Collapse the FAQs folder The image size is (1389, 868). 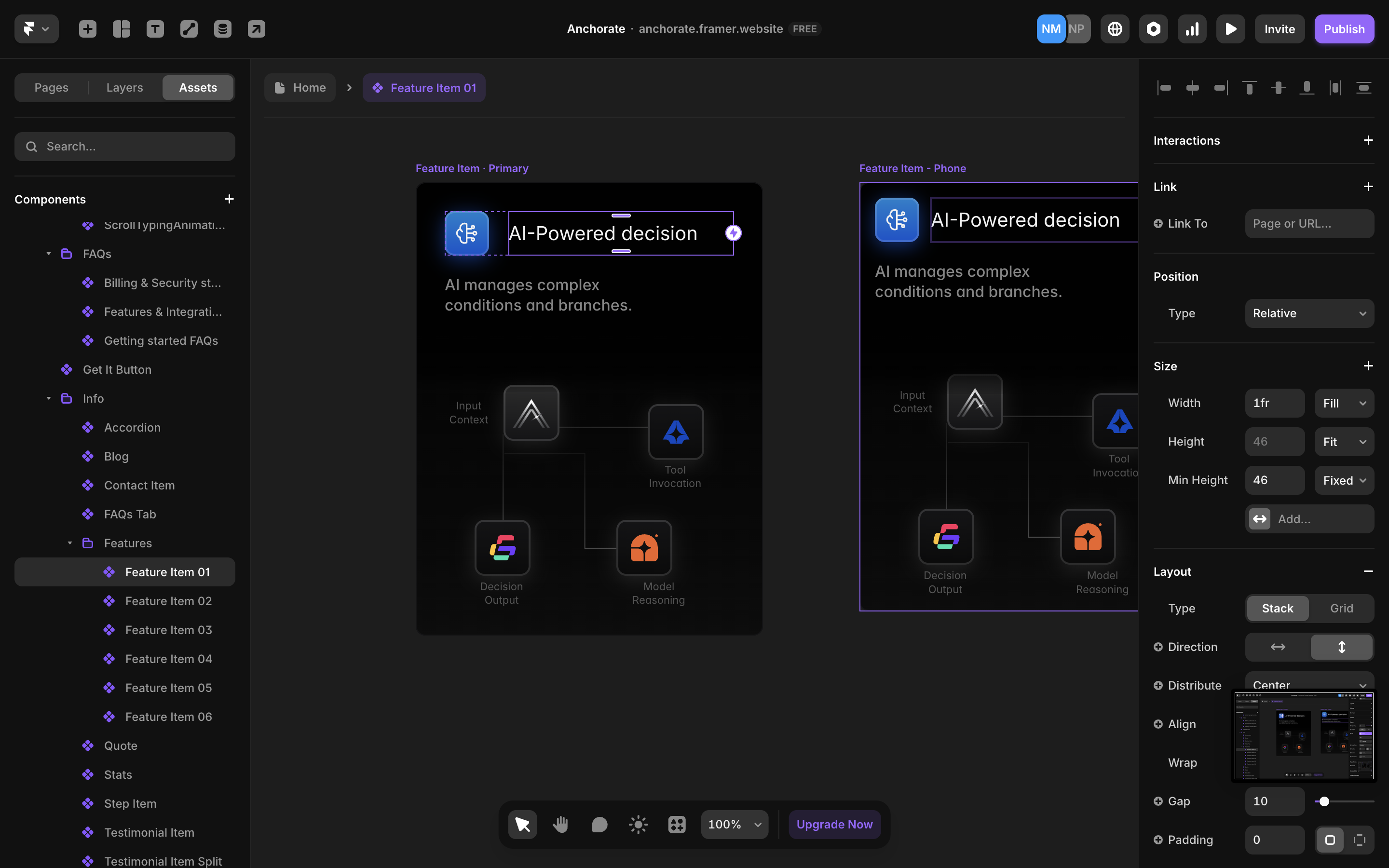[x=49, y=254]
